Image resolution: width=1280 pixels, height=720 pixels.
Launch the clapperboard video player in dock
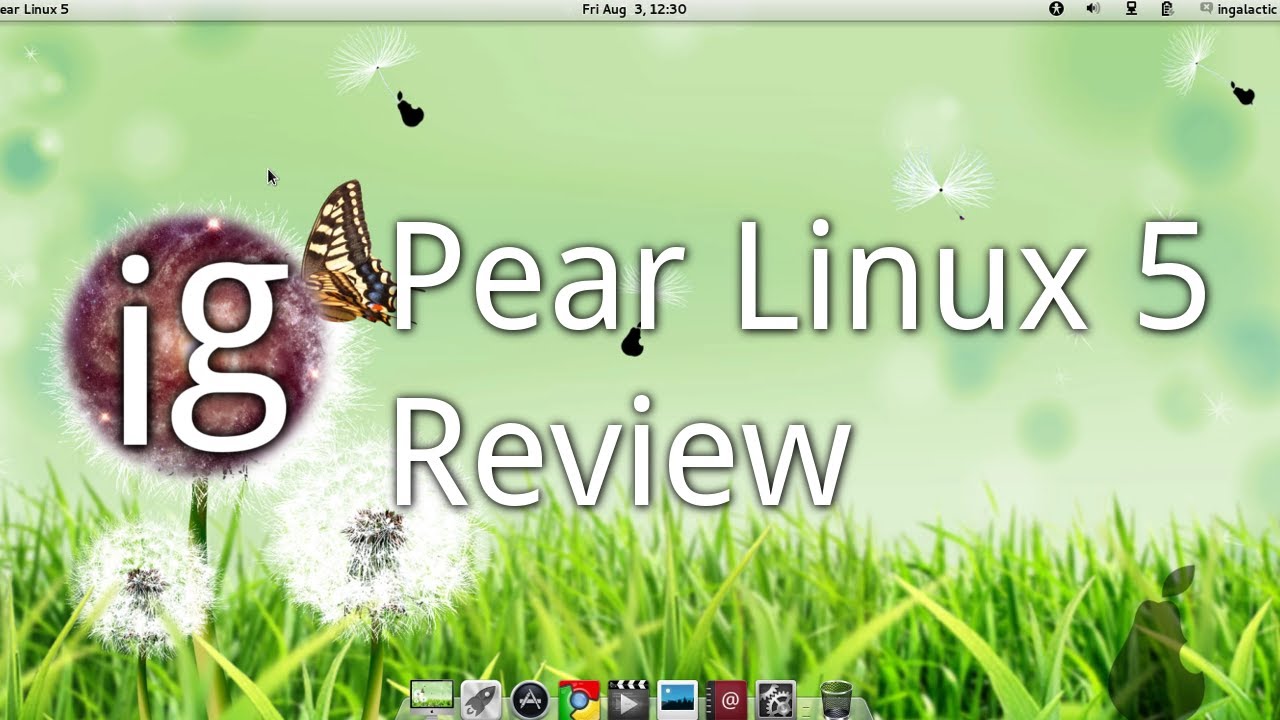628,700
